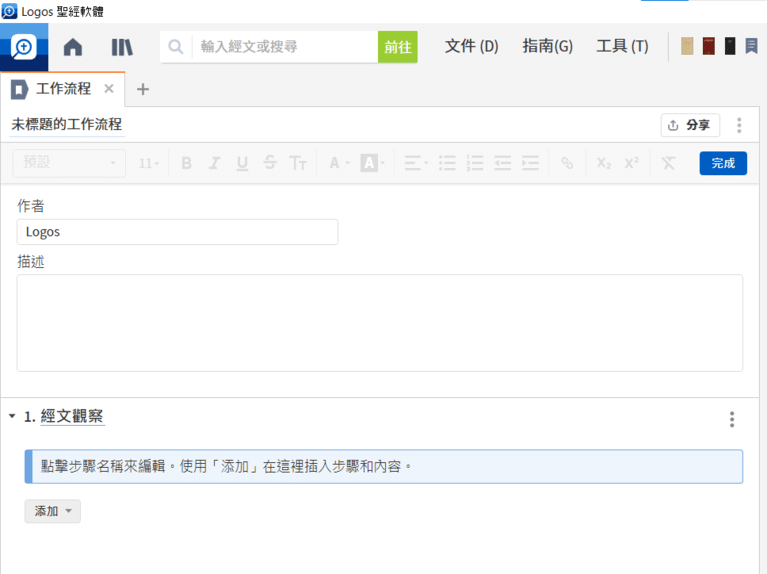Open the dark red book shortcut

(x=709, y=46)
